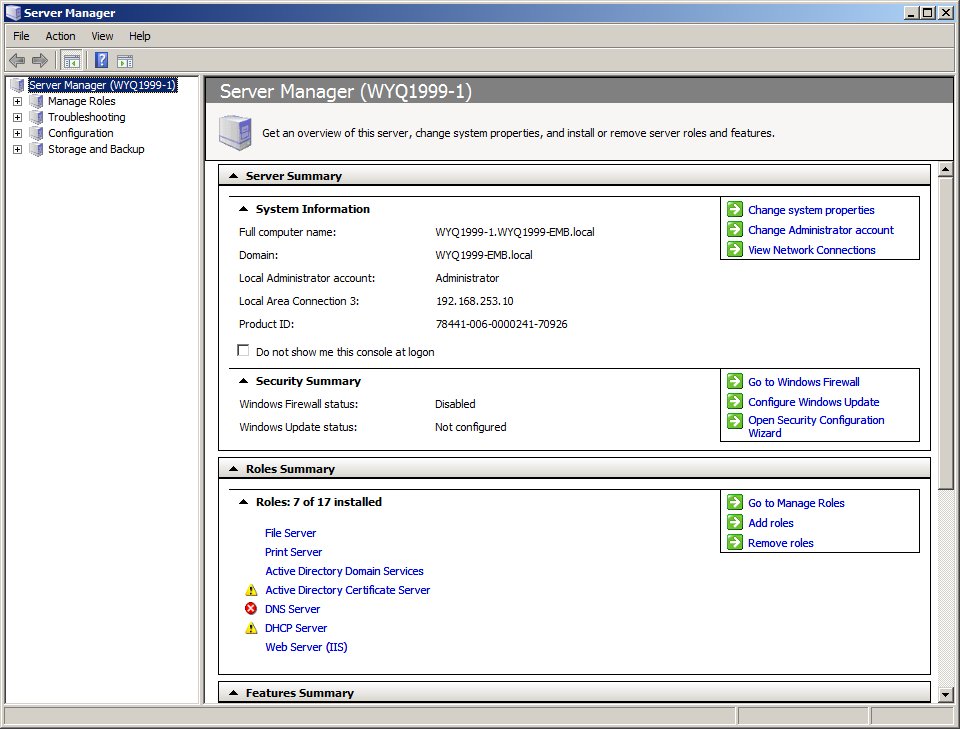
Task: Click the warning icon next to DHCP Server
Action: pyautogui.click(x=251, y=628)
